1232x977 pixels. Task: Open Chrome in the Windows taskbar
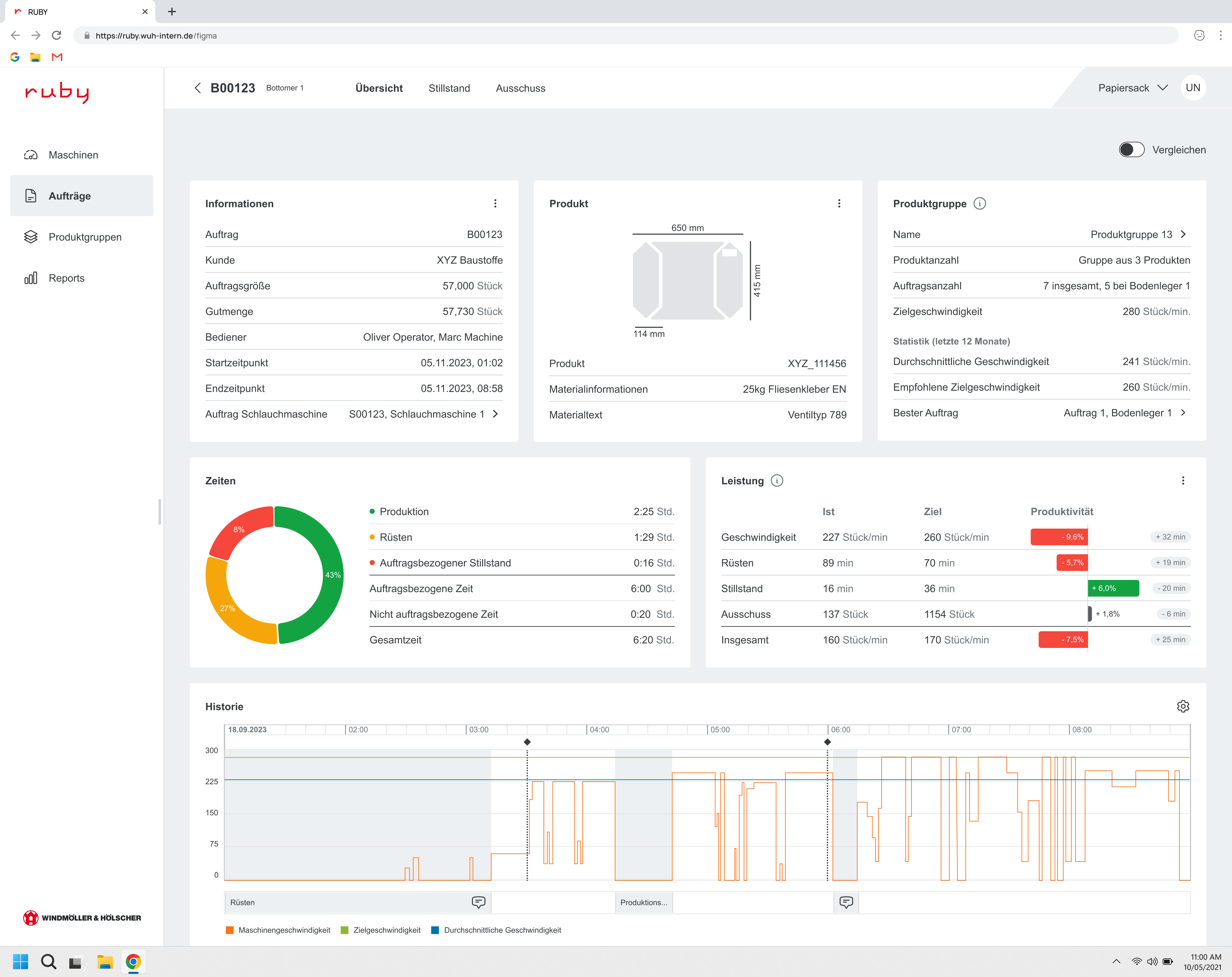pyautogui.click(x=133, y=962)
